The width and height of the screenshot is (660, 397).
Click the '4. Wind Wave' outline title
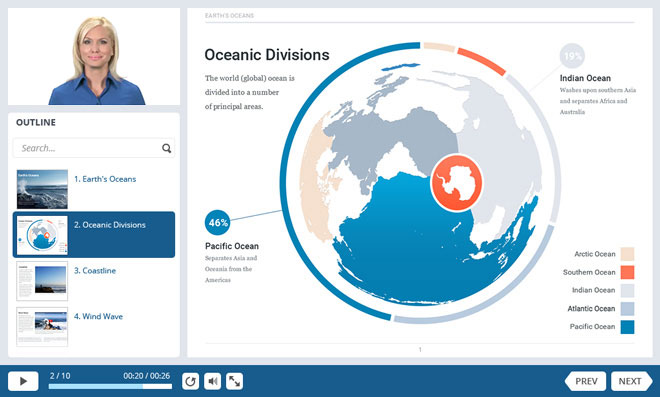[98, 317]
